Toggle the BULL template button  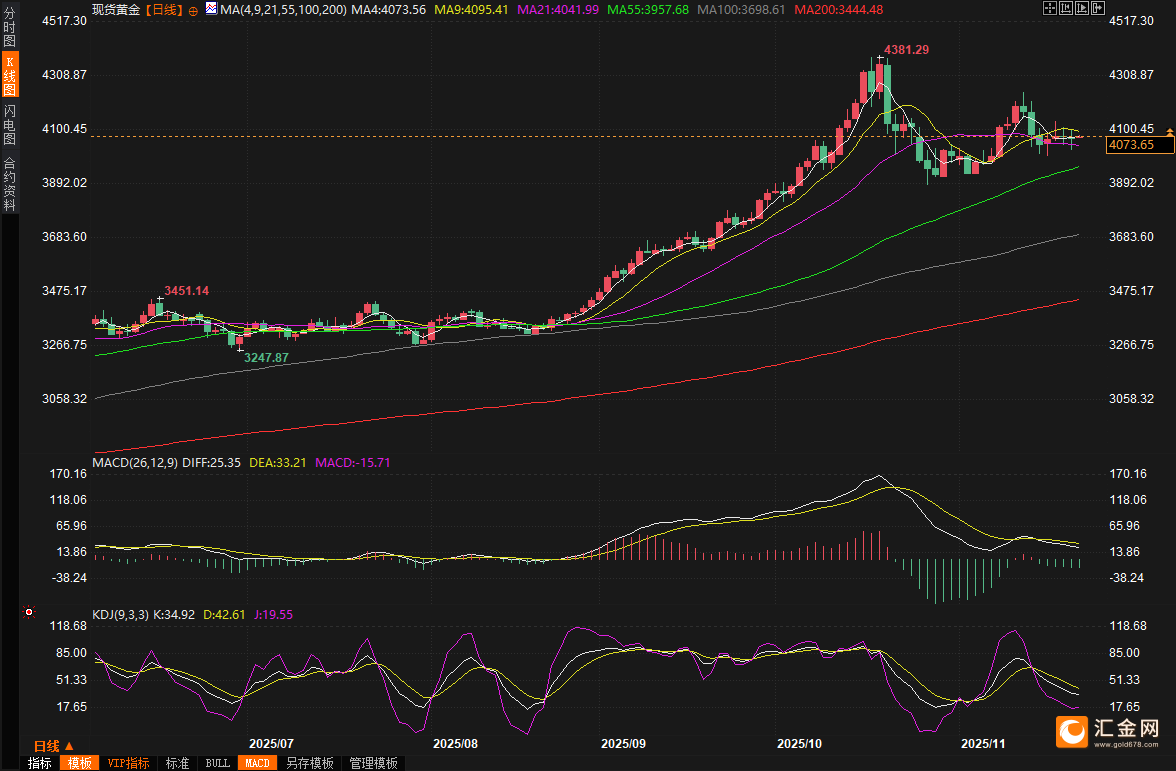tap(217, 763)
